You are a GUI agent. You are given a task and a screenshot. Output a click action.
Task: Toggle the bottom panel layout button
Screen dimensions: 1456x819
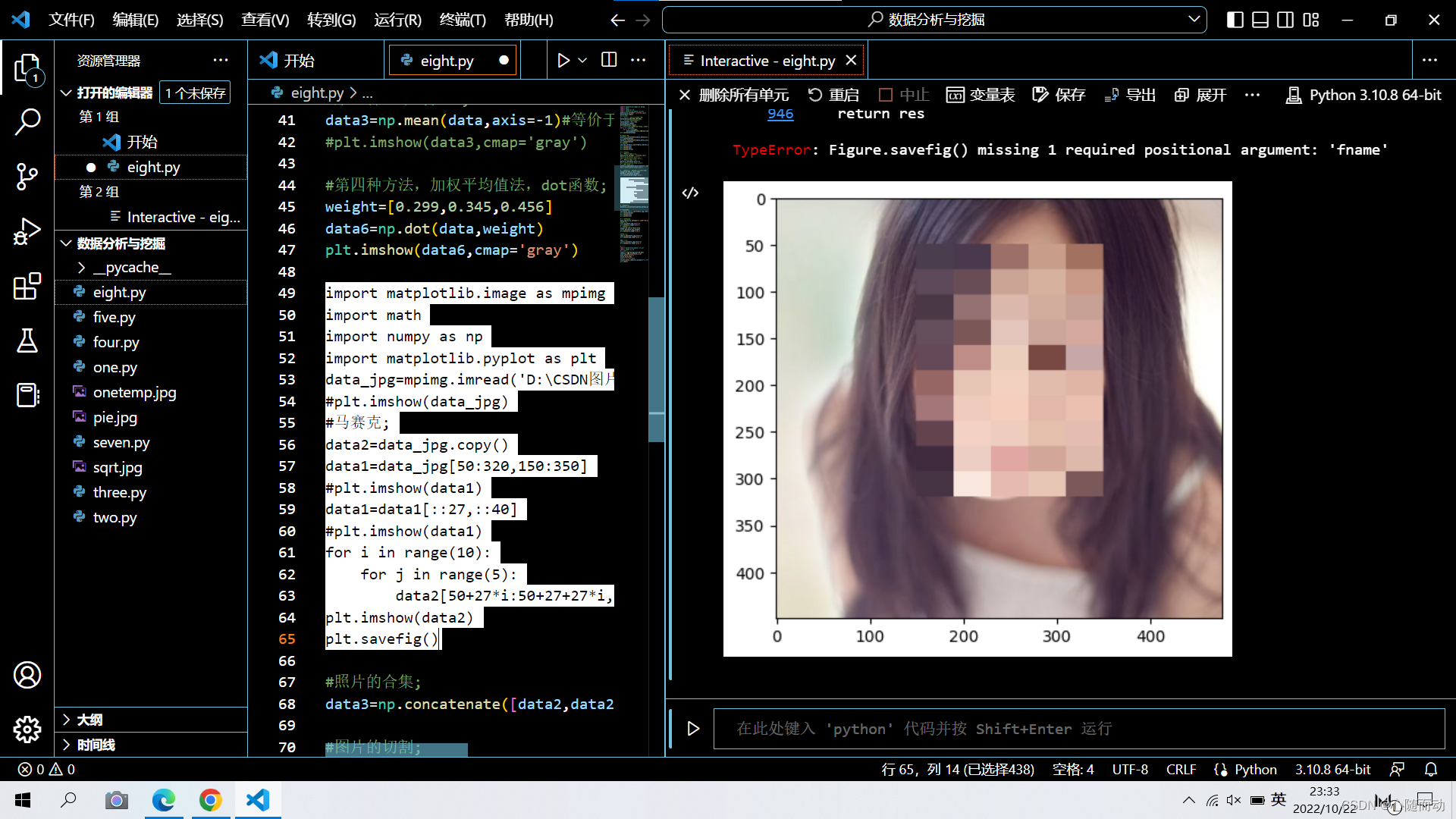[x=1260, y=20]
